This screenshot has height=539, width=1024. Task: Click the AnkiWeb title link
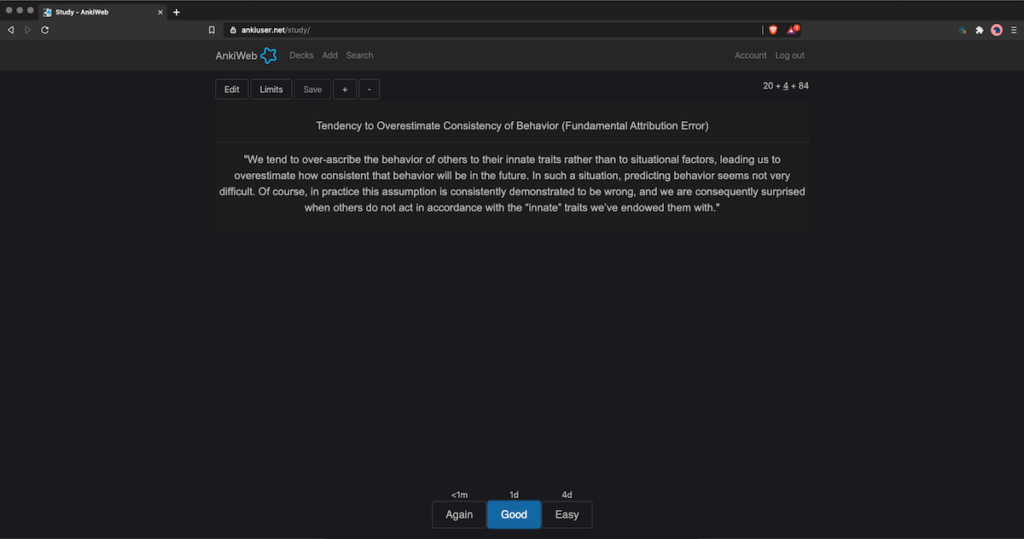click(x=236, y=56)
